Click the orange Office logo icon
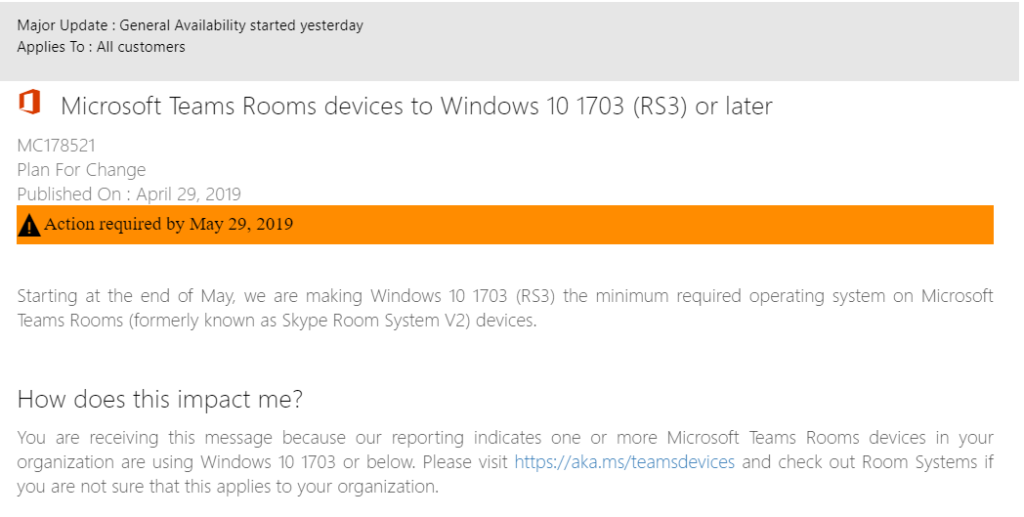 [x=29, y=102]
